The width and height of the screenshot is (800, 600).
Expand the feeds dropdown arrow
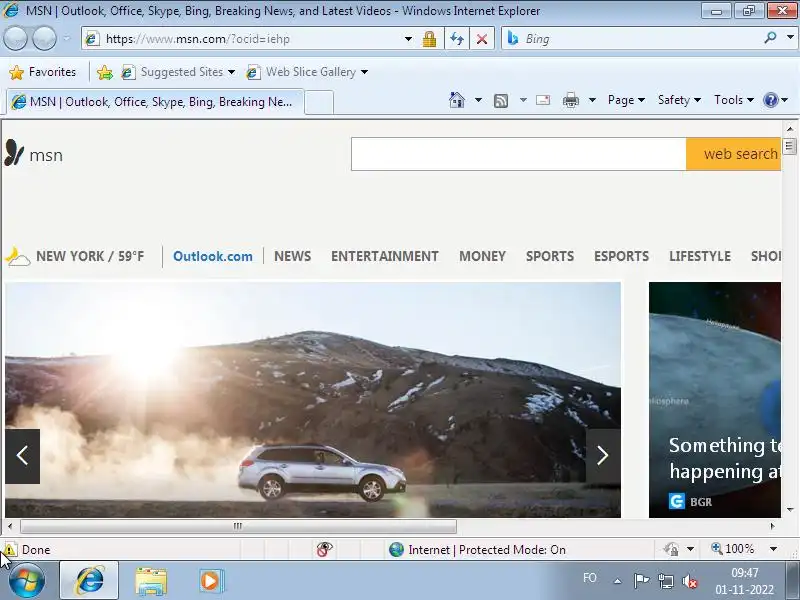pos(523,100)
